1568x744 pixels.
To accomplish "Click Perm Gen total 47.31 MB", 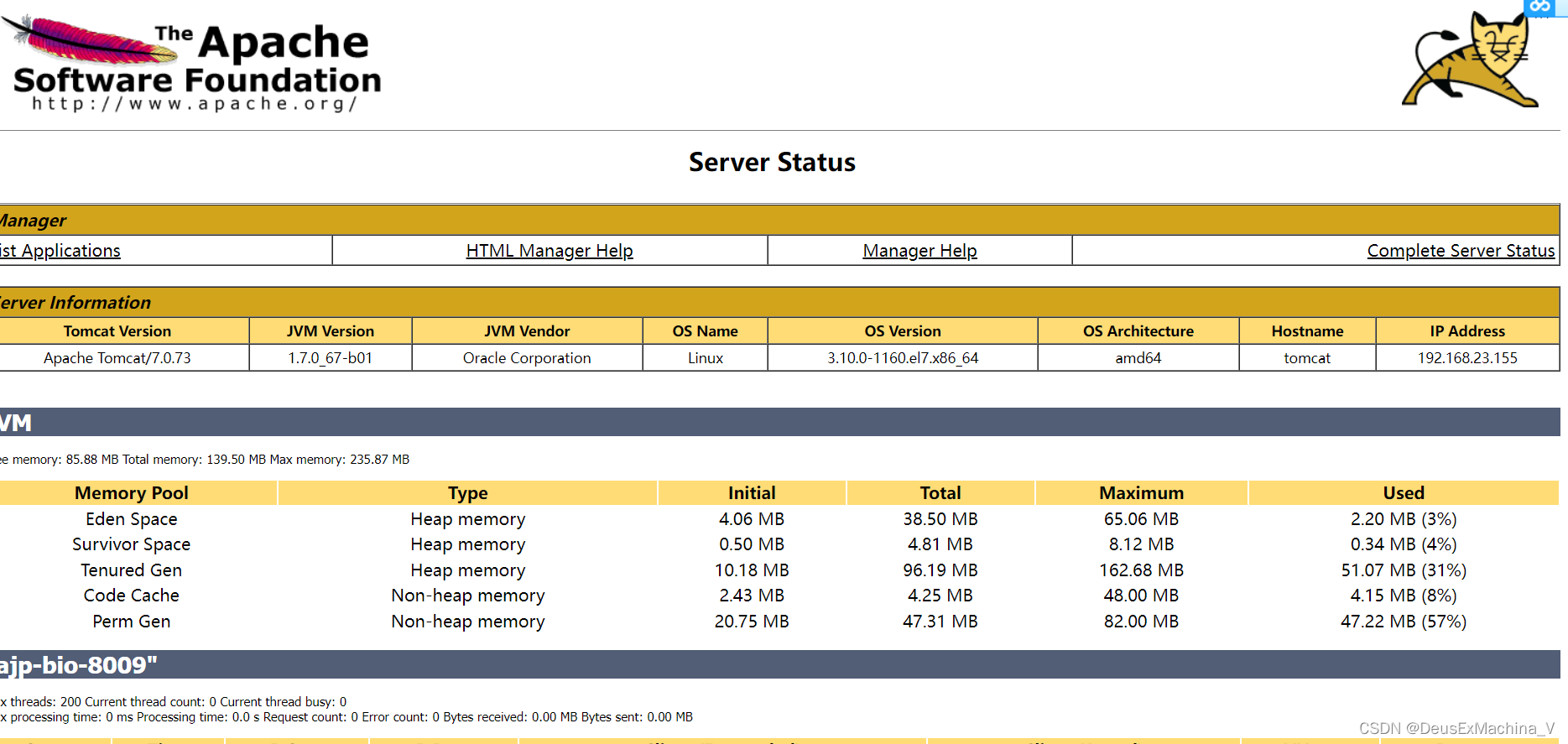I will 940,622.
